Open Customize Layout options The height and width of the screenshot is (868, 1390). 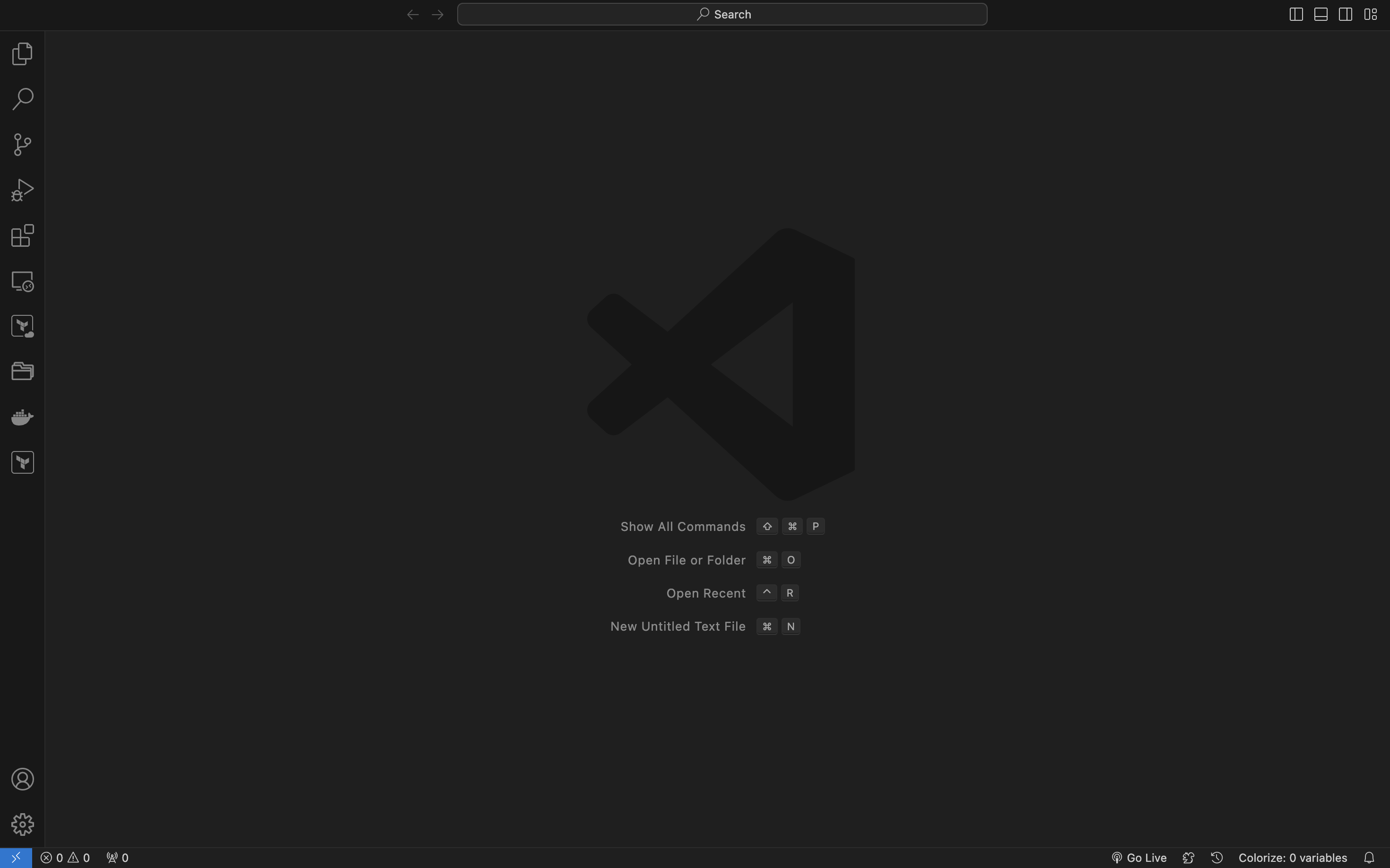pos(1371,14)
